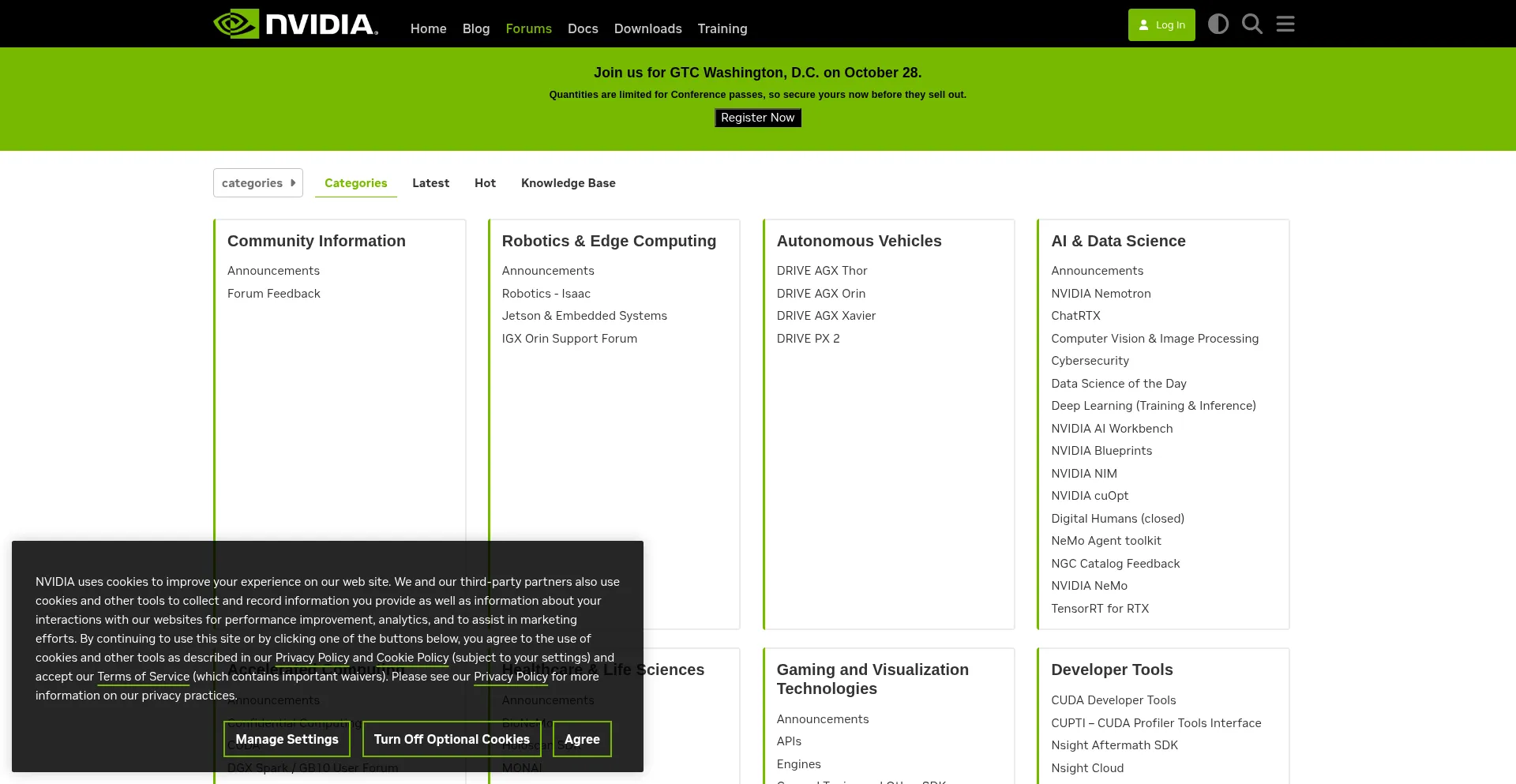This screenshot has width=1516, height=784.
Task: Click the NVIDIA logo in header
Action: 296,24
